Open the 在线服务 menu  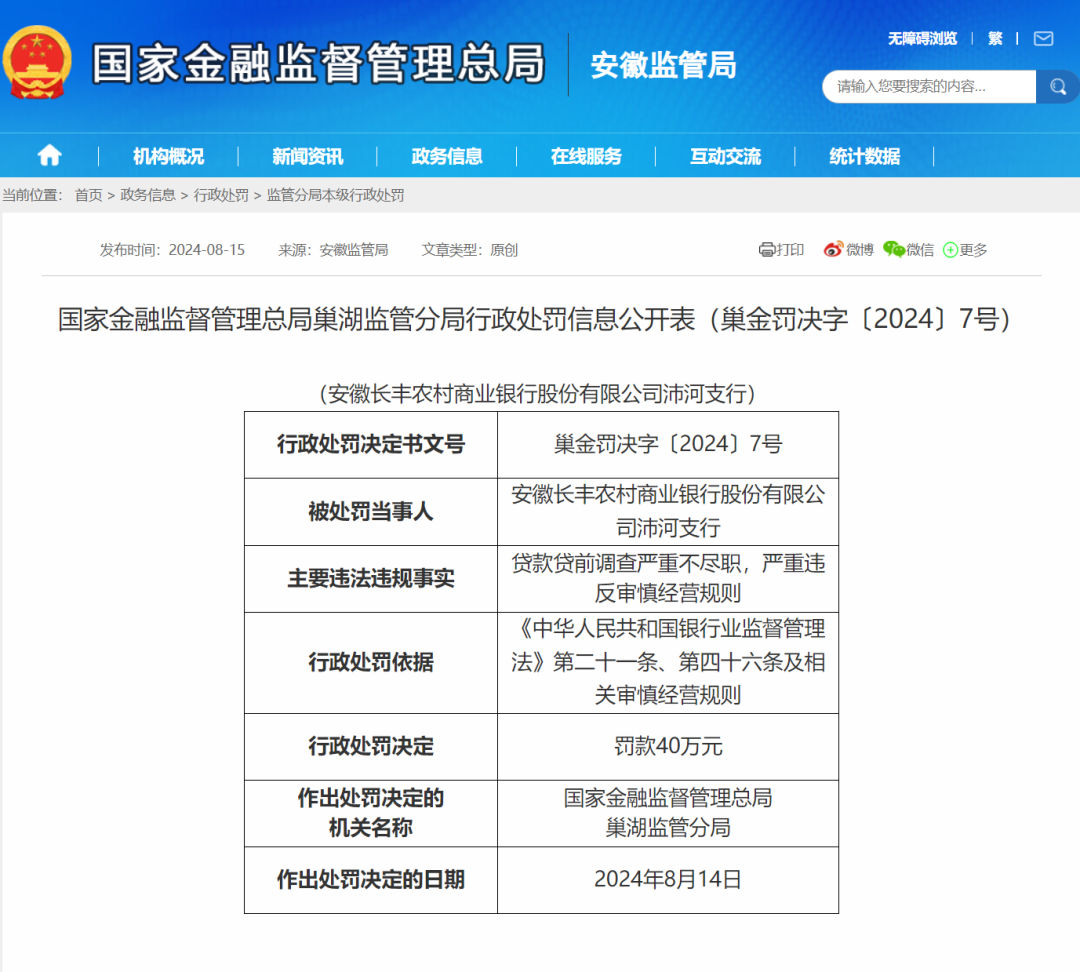click(x=586, y=156)
